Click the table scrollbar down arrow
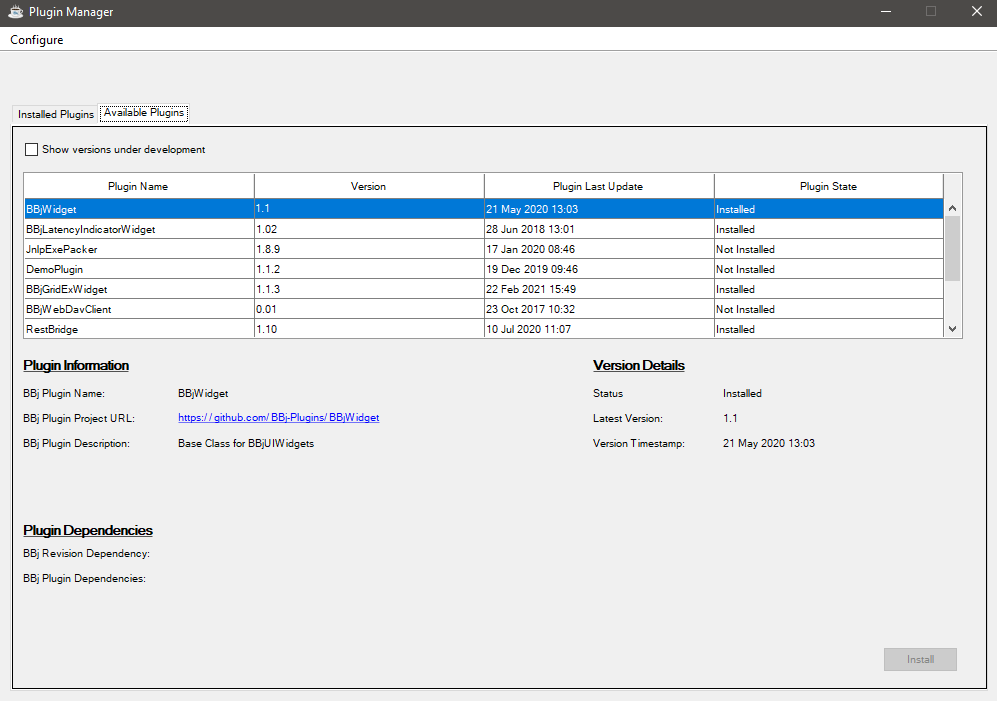Image resolution: width=997 pixels, height=701 pixels. tap(952, 329)
